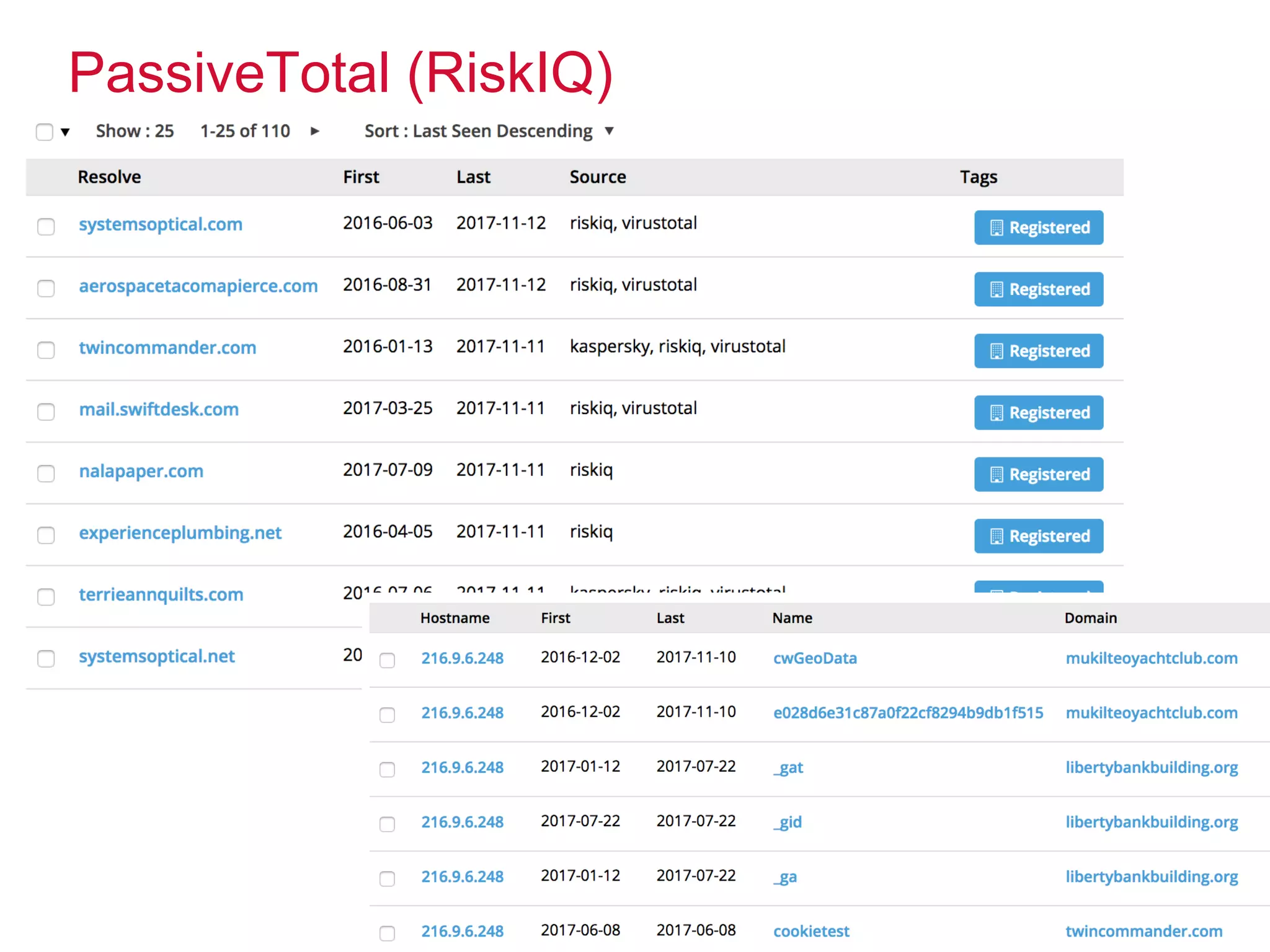Click Registered tag for aerospacetacomapierce.com
The width and height of the screenshot is (1270, 952).
pyautogui.click(x=1039, y=289)
